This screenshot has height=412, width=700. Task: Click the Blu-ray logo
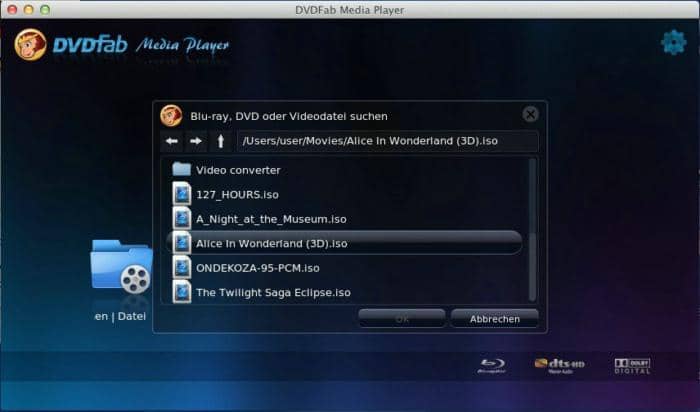point(492,366)
